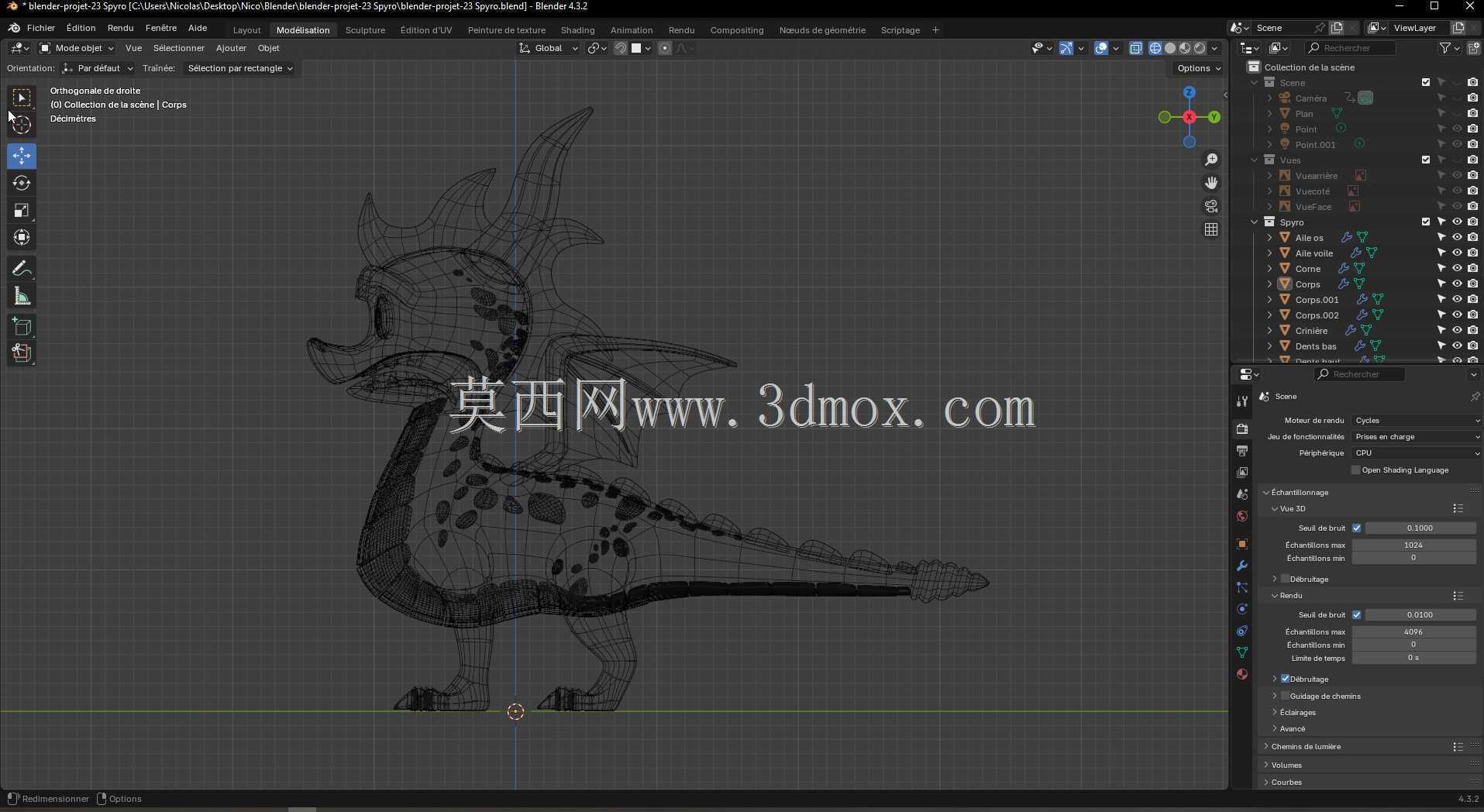Select the Annotate pencil tool

point(22,269)
